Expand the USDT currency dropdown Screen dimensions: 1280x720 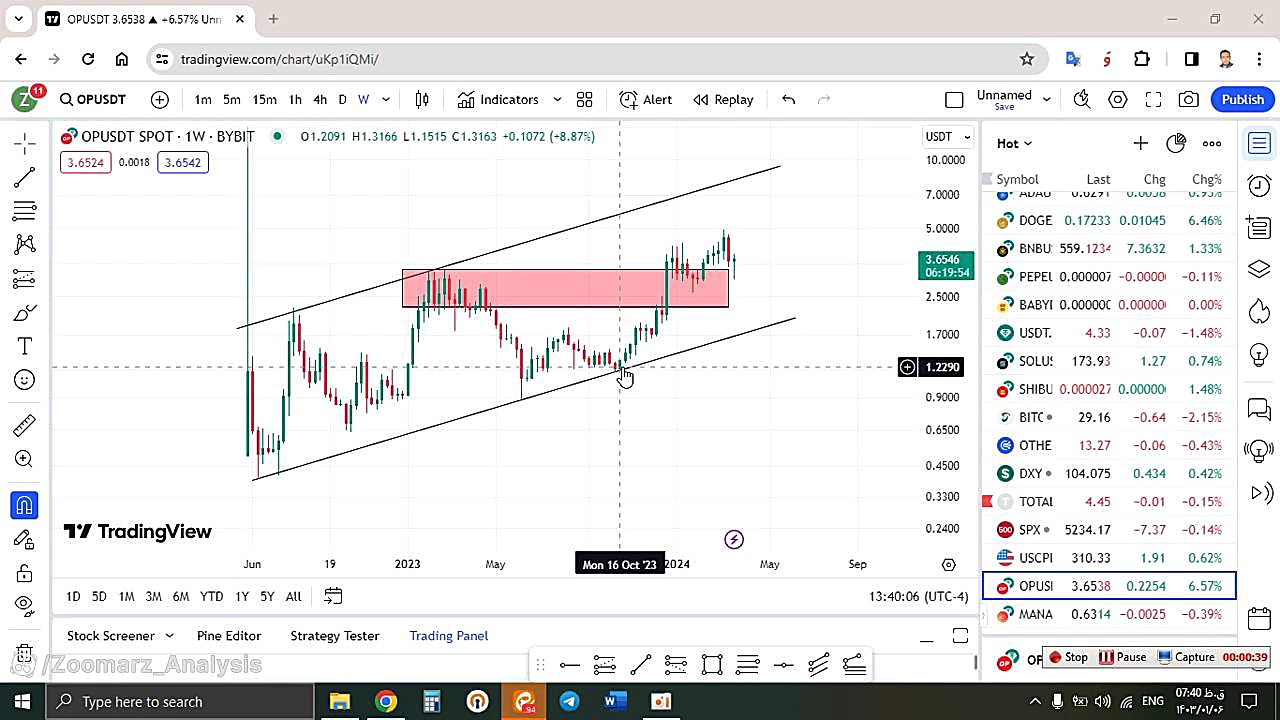coord(948,136)
